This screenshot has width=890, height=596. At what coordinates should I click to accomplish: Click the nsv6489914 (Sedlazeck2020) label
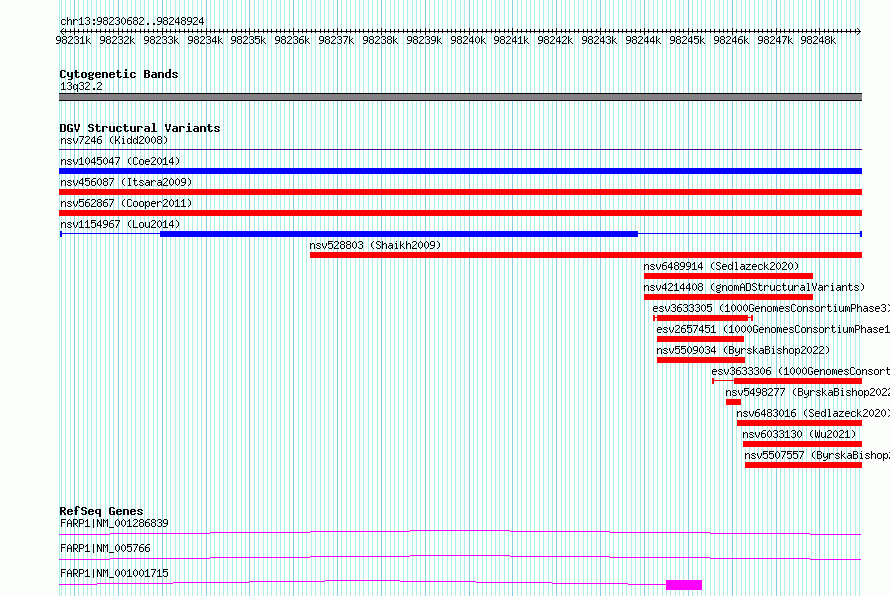pos(721,266)
